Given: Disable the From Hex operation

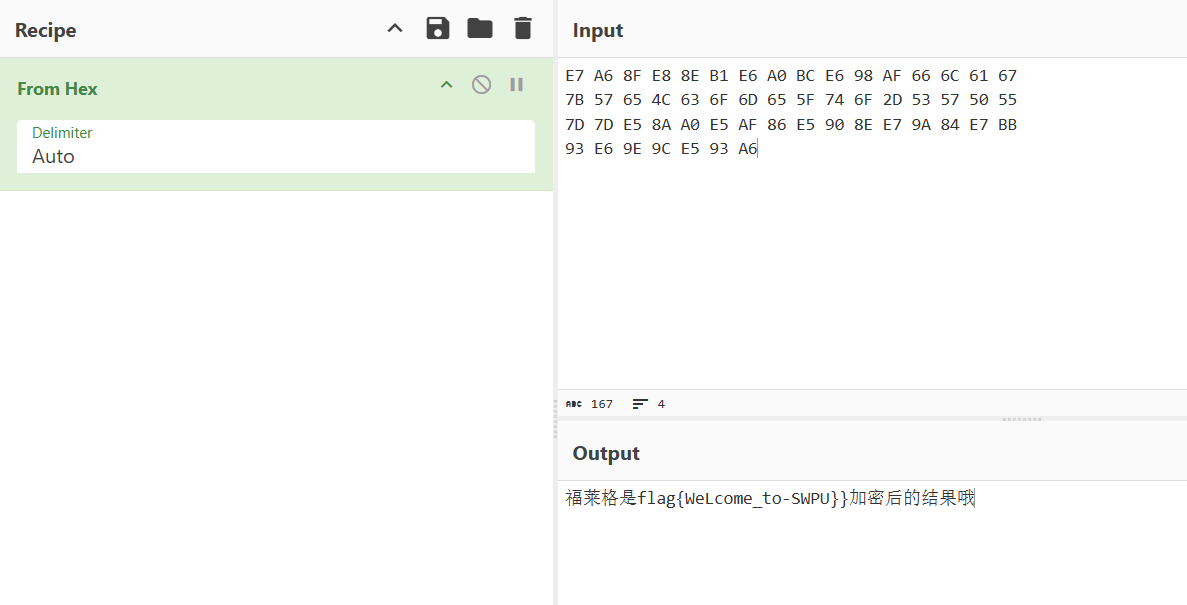Looking at the screenshot, I should click(481, 85).
